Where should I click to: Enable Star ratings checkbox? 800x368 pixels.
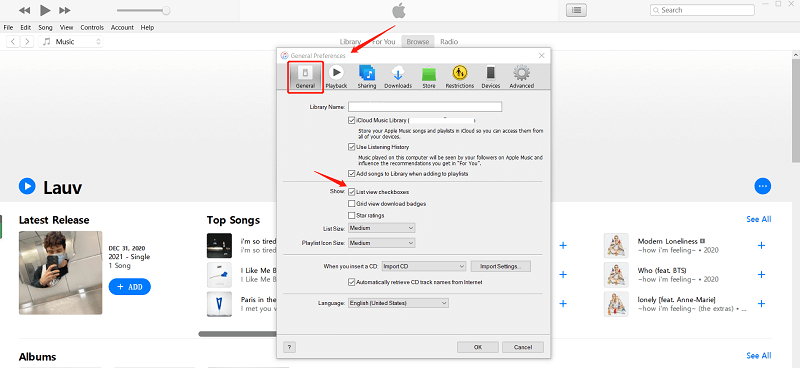(352, 215)
